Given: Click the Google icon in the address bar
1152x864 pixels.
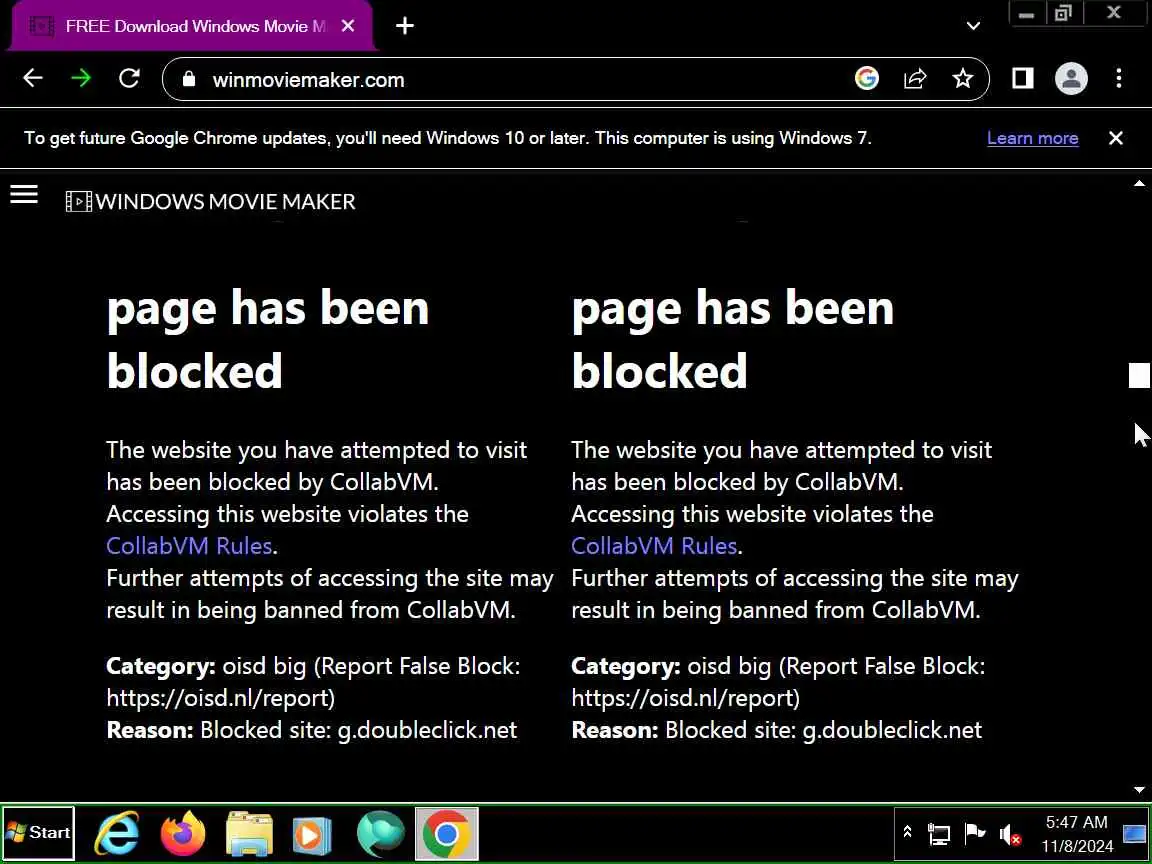Looking at the screenshot, I should (x=867, y=79).
